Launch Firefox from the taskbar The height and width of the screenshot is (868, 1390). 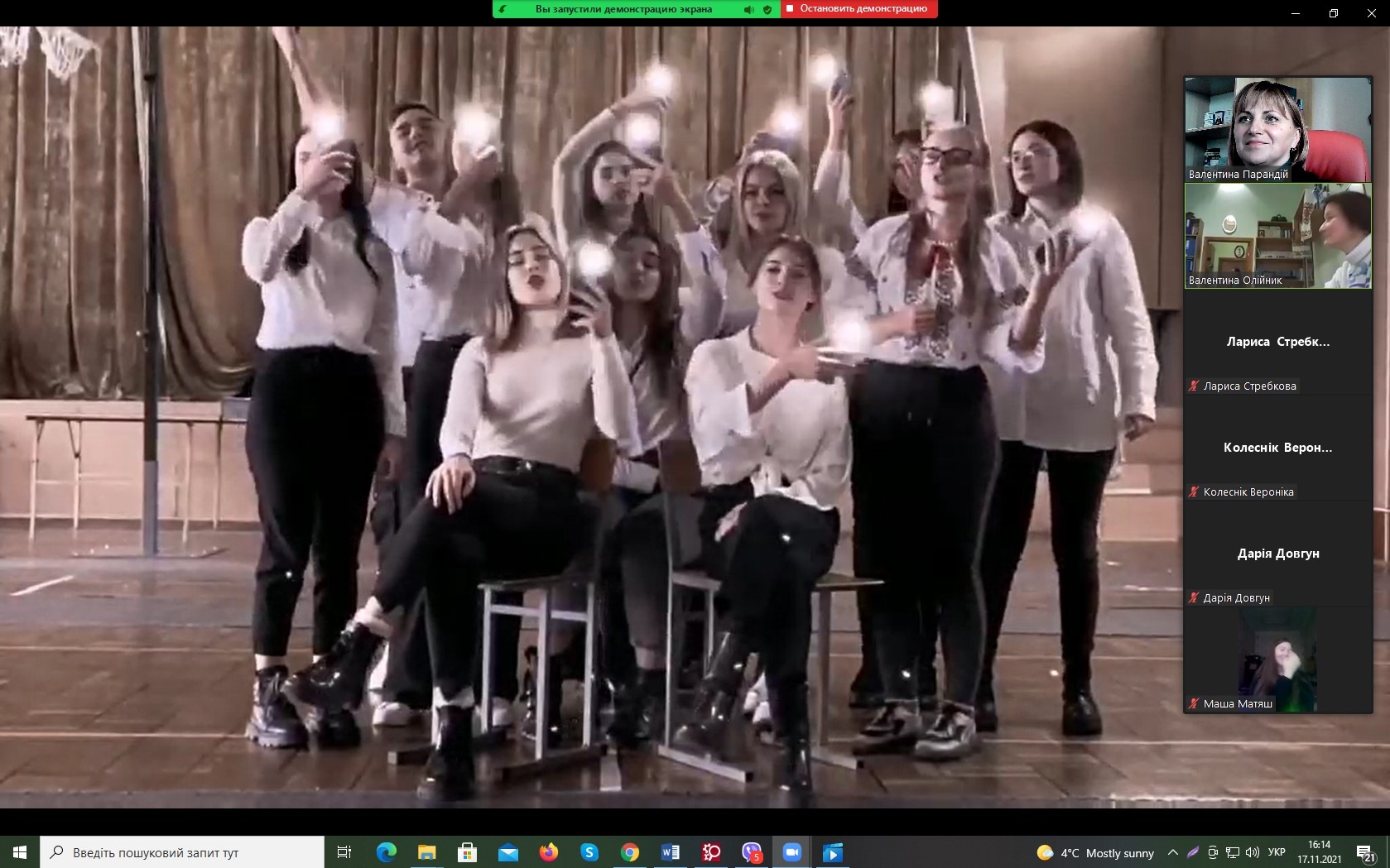549,852
